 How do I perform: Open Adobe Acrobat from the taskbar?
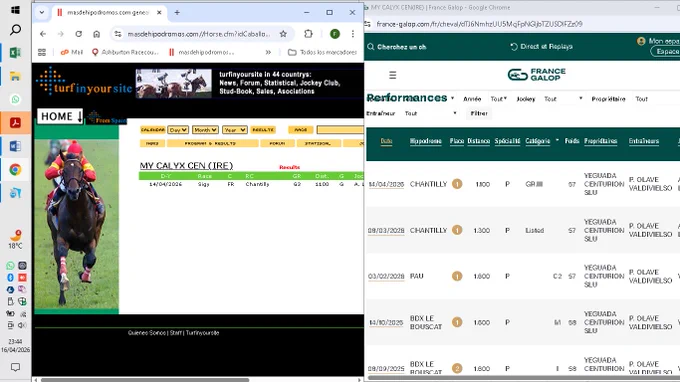coord(15,123)
